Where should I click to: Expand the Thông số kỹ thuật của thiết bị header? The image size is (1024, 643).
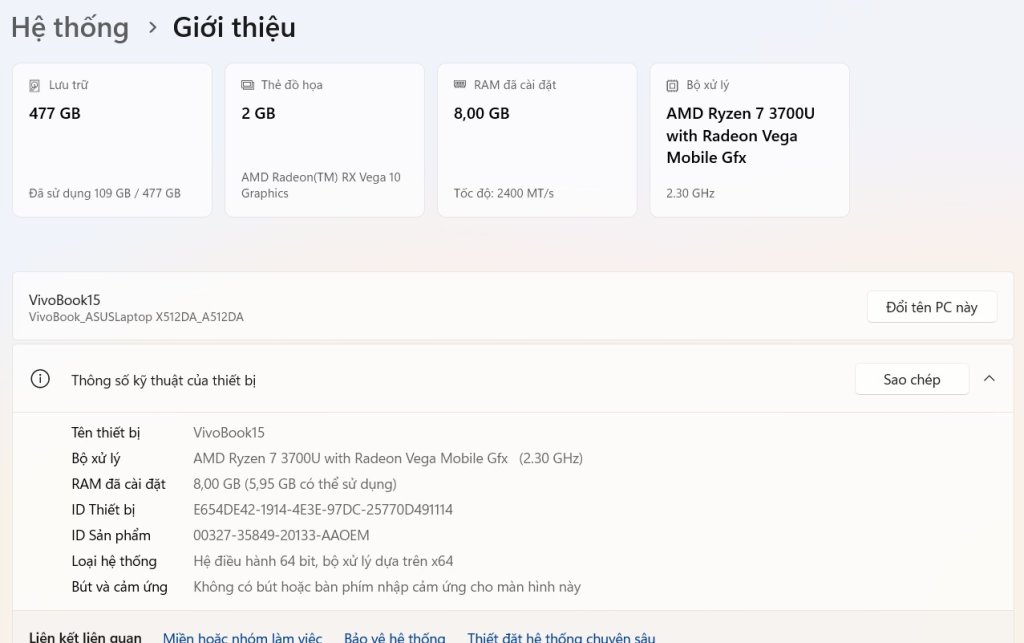tap(513, 379)
